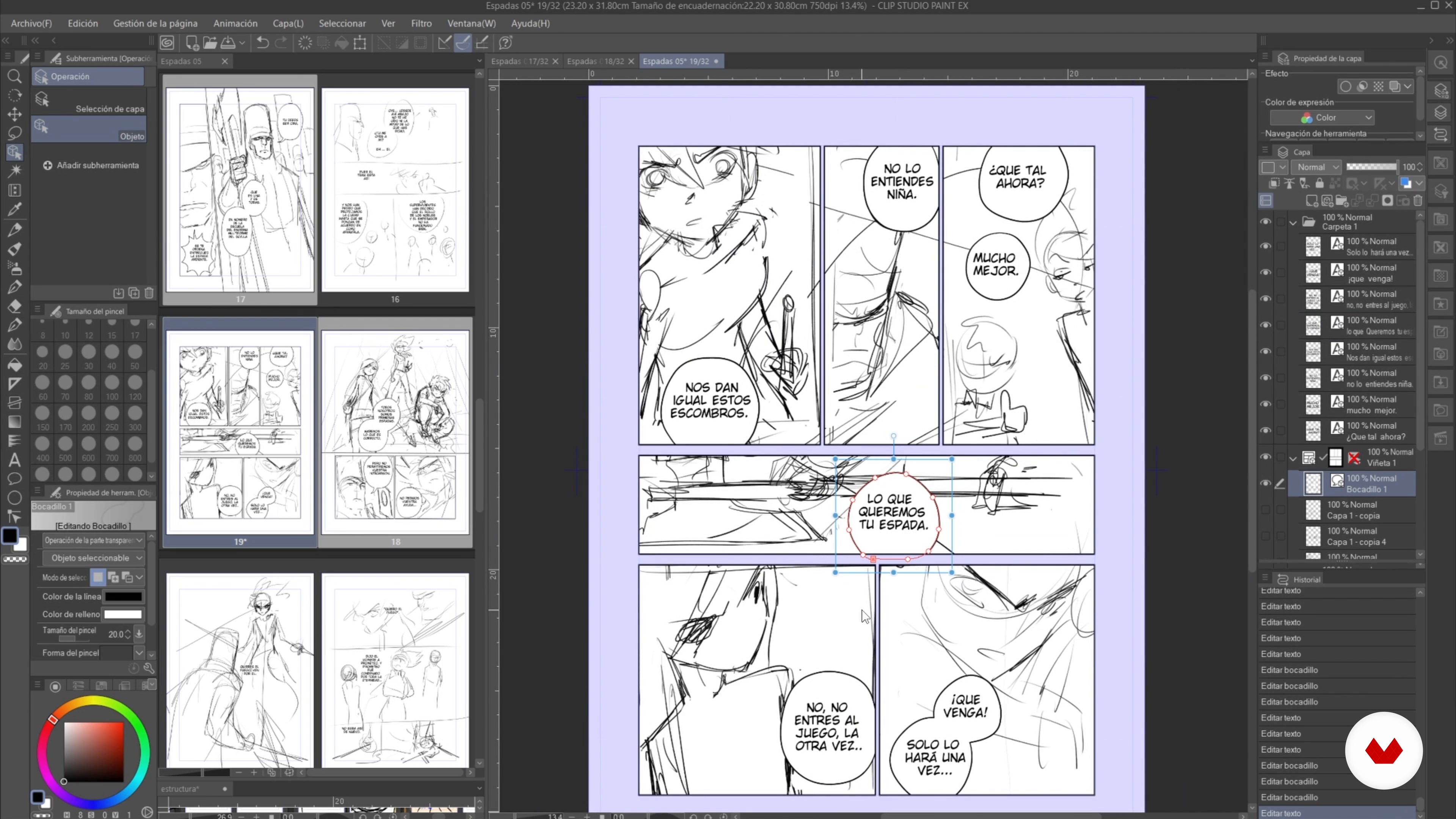Select the Text tool
Image resolution: width=1456 pixels, height=819 pixels.
click(x=14, y=460)
